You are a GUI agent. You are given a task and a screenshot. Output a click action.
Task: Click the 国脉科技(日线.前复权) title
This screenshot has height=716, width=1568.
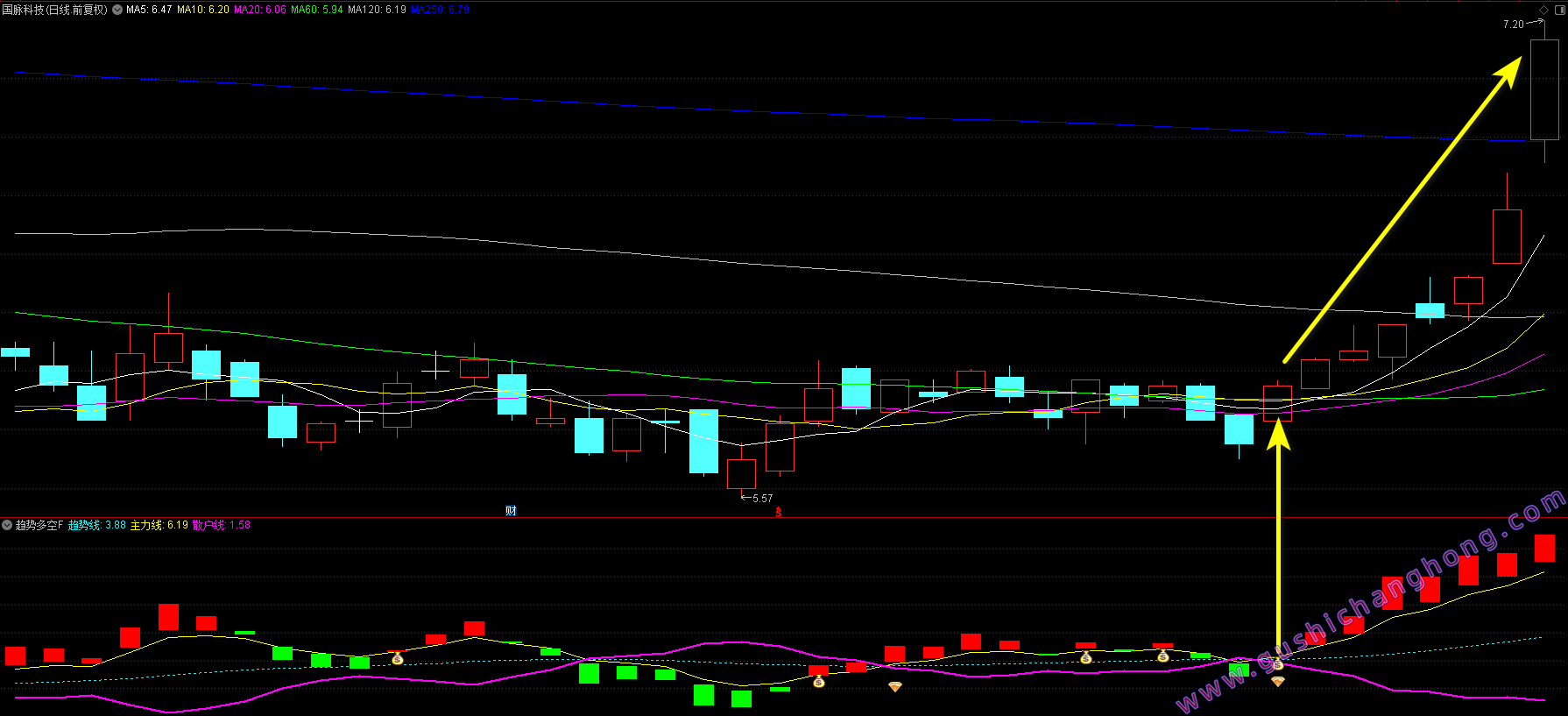[54, 10]
